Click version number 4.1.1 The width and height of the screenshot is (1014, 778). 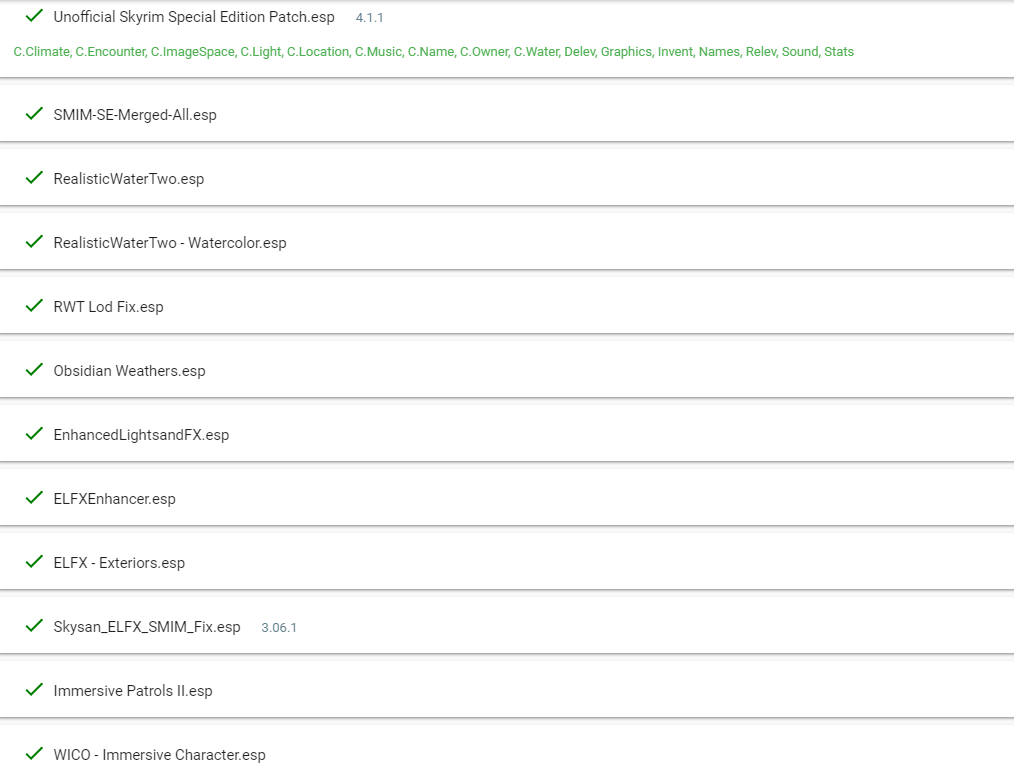(369, 18)
